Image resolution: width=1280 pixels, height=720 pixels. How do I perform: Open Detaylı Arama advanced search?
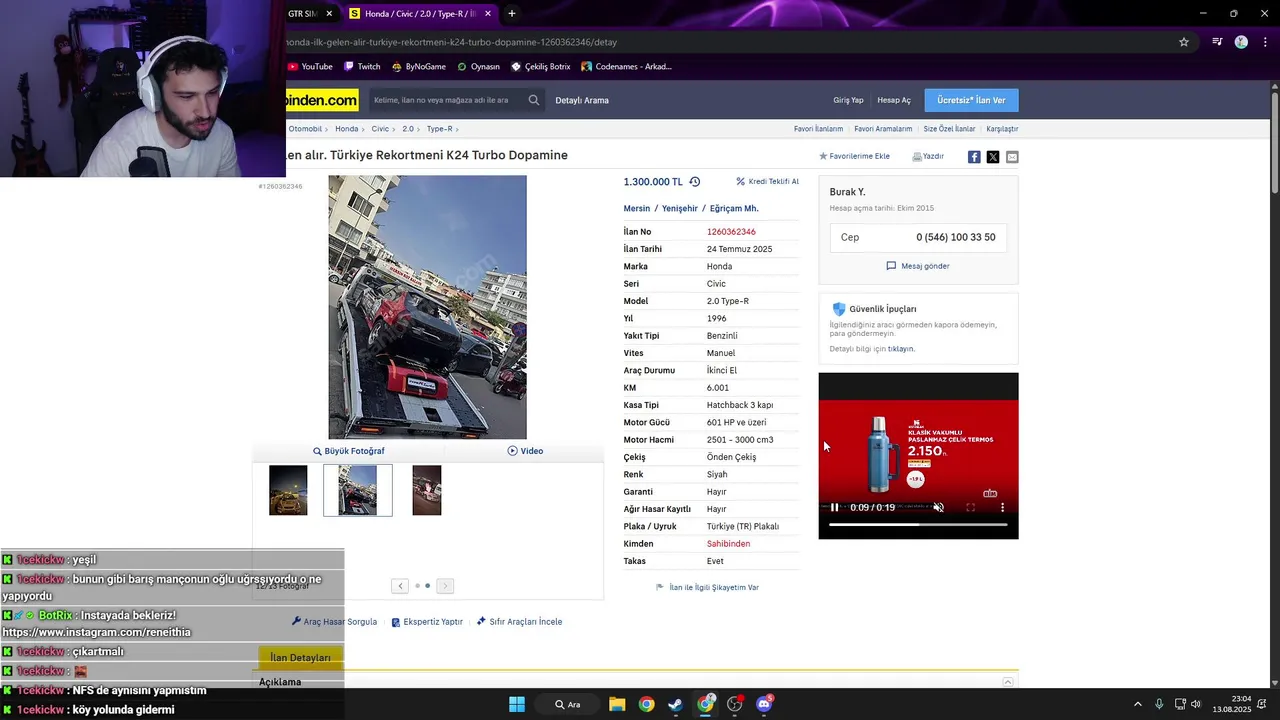click(582, 100)
